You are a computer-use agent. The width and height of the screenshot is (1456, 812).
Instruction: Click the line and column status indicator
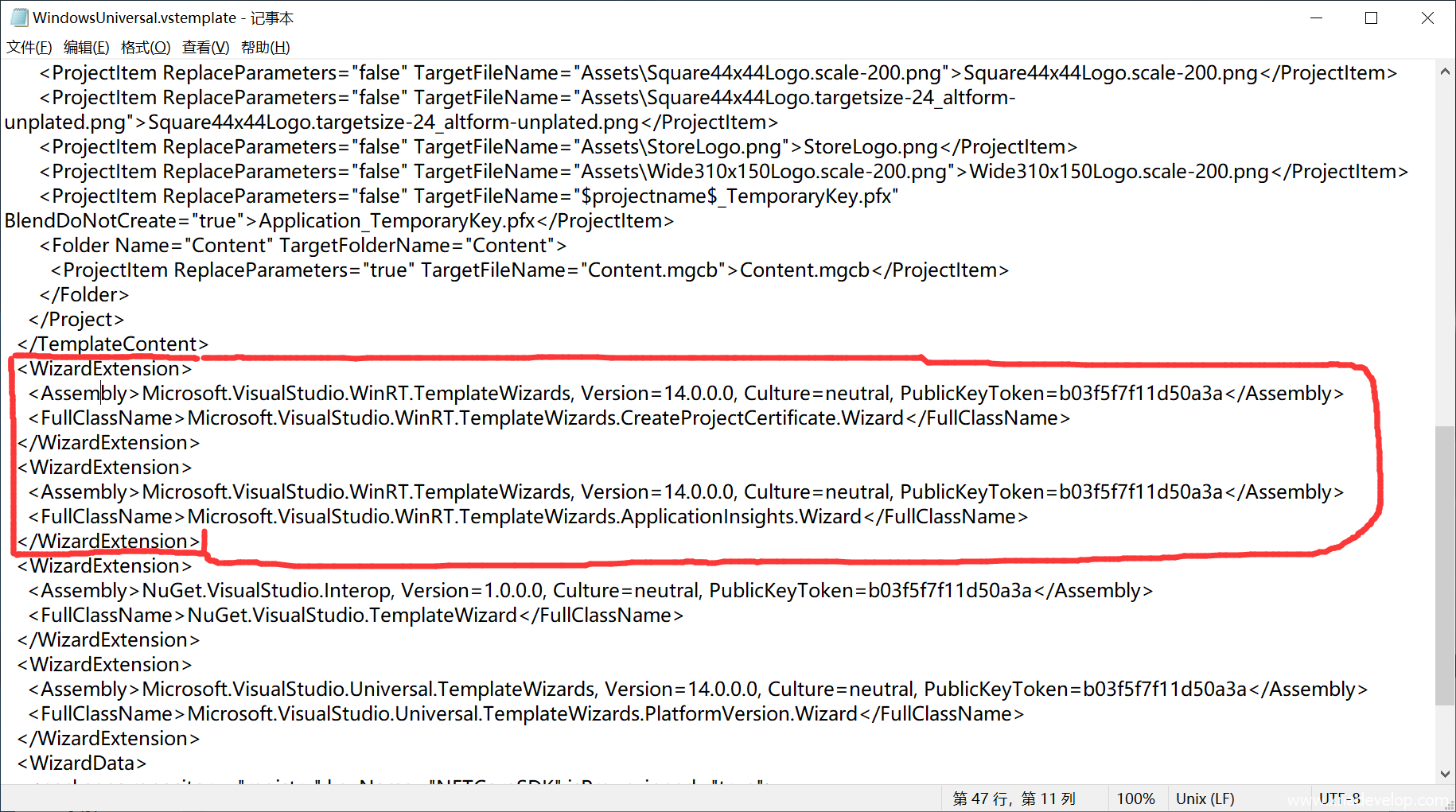coord(1014,798)
